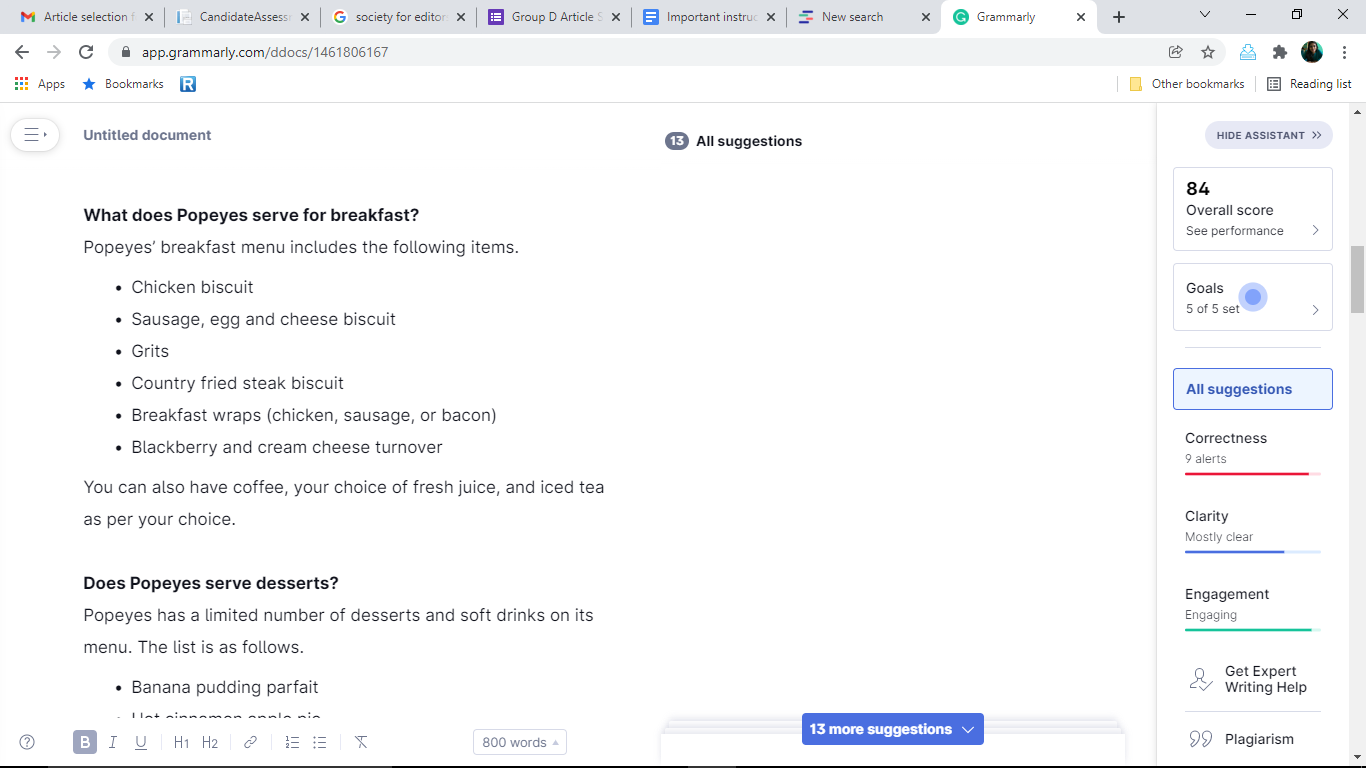
Task: Select the All suggestions tab
Action: 1252,389
